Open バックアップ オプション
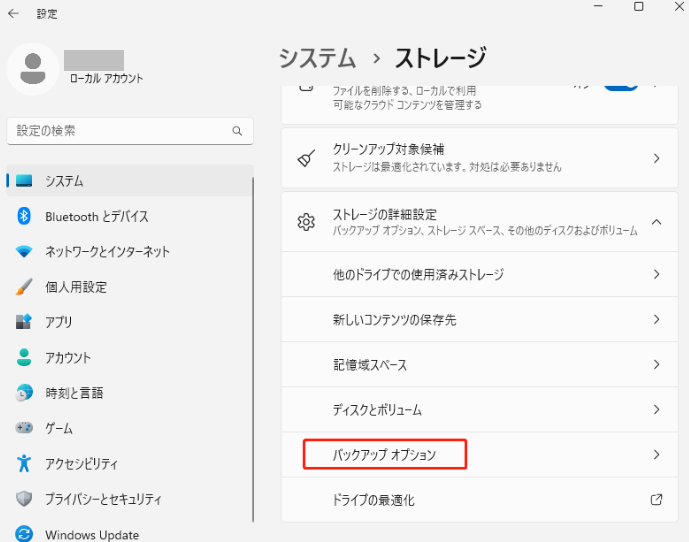Image resolution: width=689 pixels, height=542 pixels. tap(385, 455)
